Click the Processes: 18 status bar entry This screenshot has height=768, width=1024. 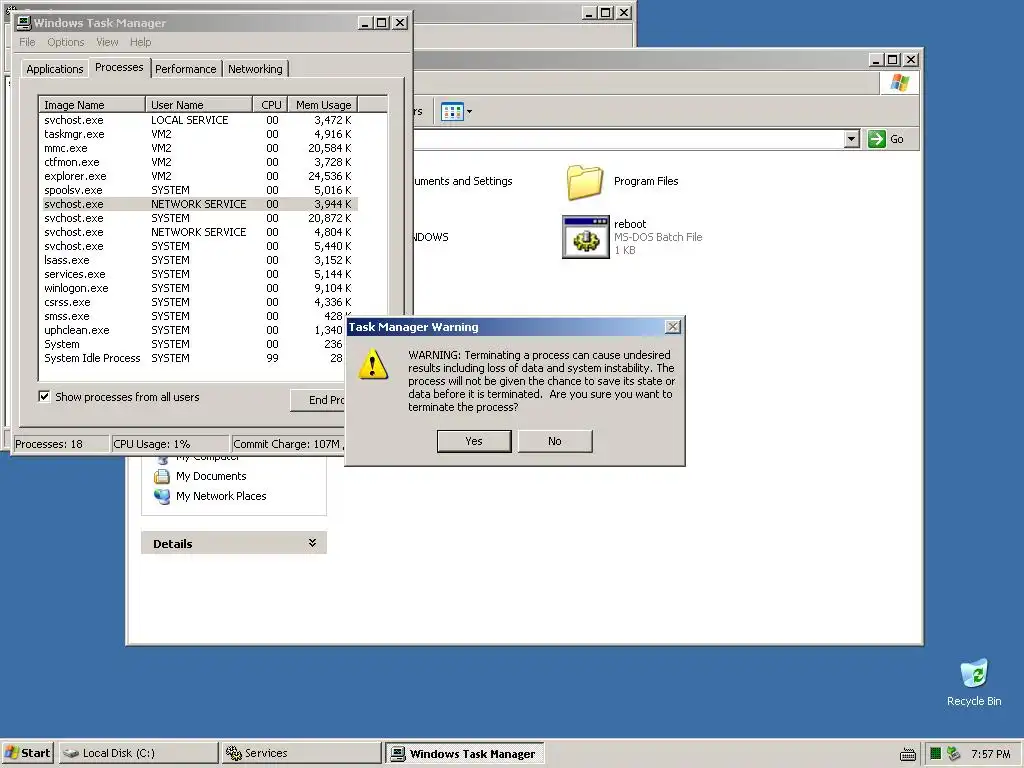(x=60, y=444)
